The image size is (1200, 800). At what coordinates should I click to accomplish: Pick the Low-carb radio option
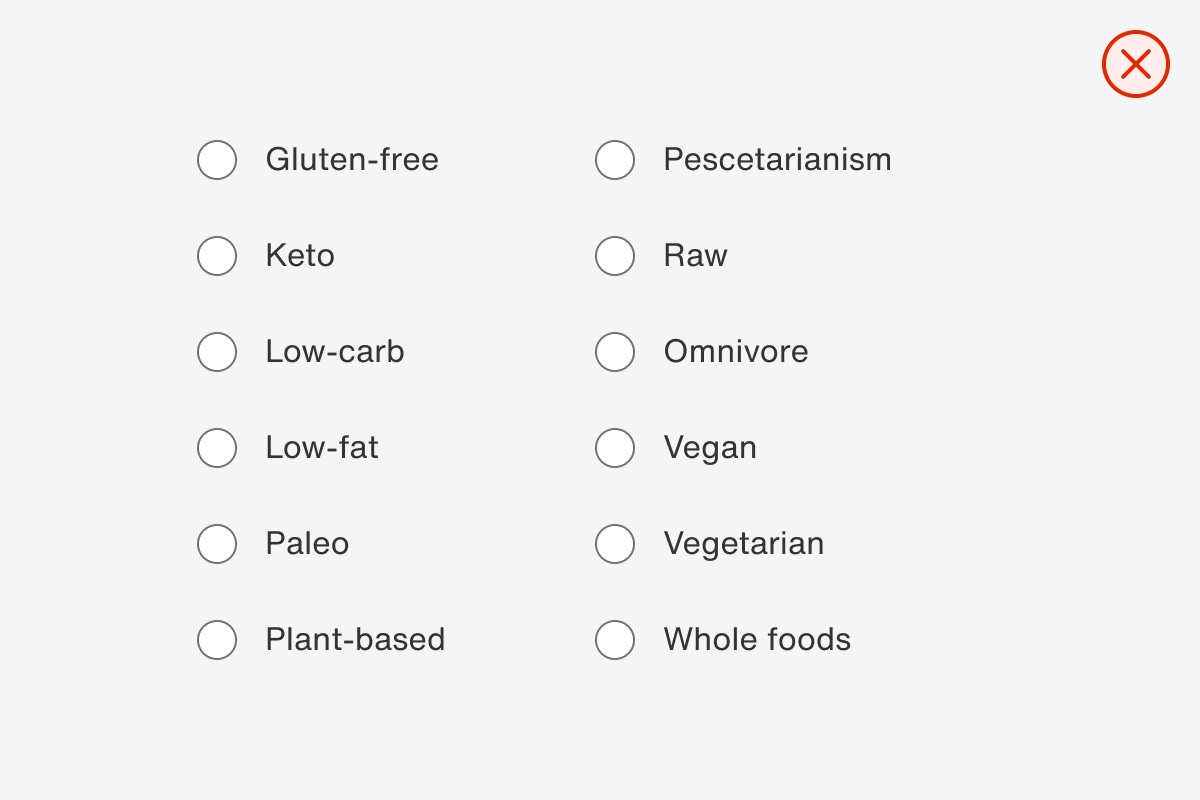pos(217,352)
